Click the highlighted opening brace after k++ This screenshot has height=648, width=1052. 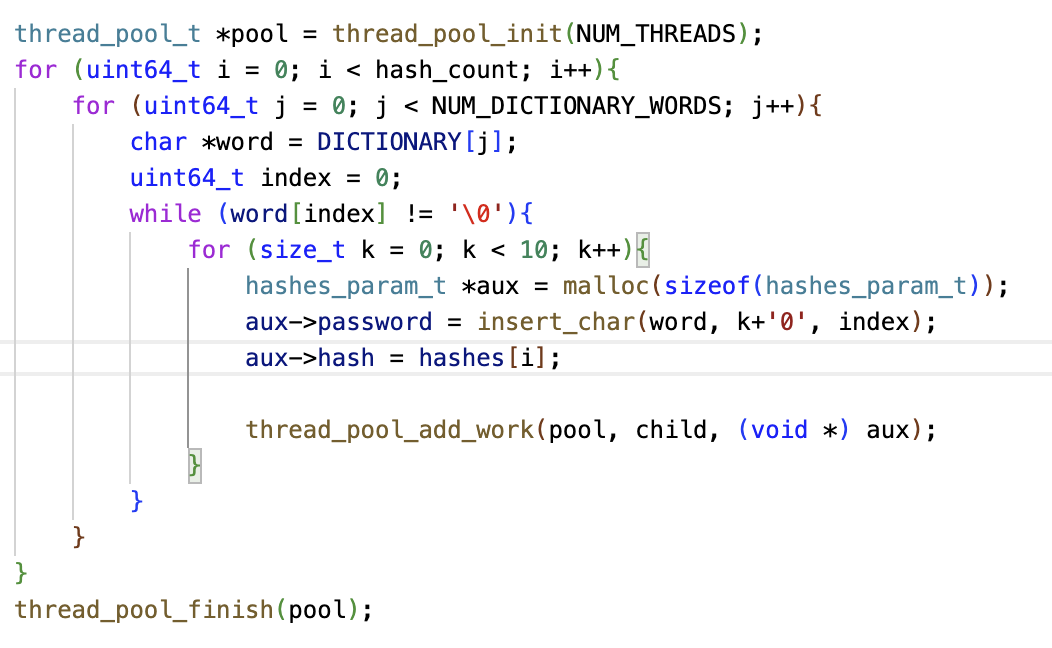click(x=643, y=250)
